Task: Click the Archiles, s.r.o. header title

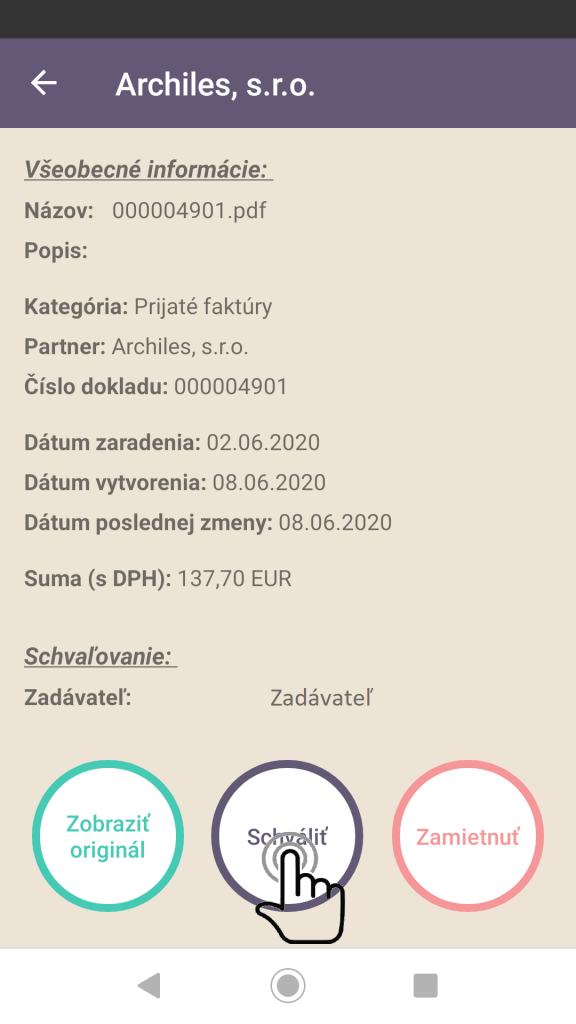Action: (215, 85)
